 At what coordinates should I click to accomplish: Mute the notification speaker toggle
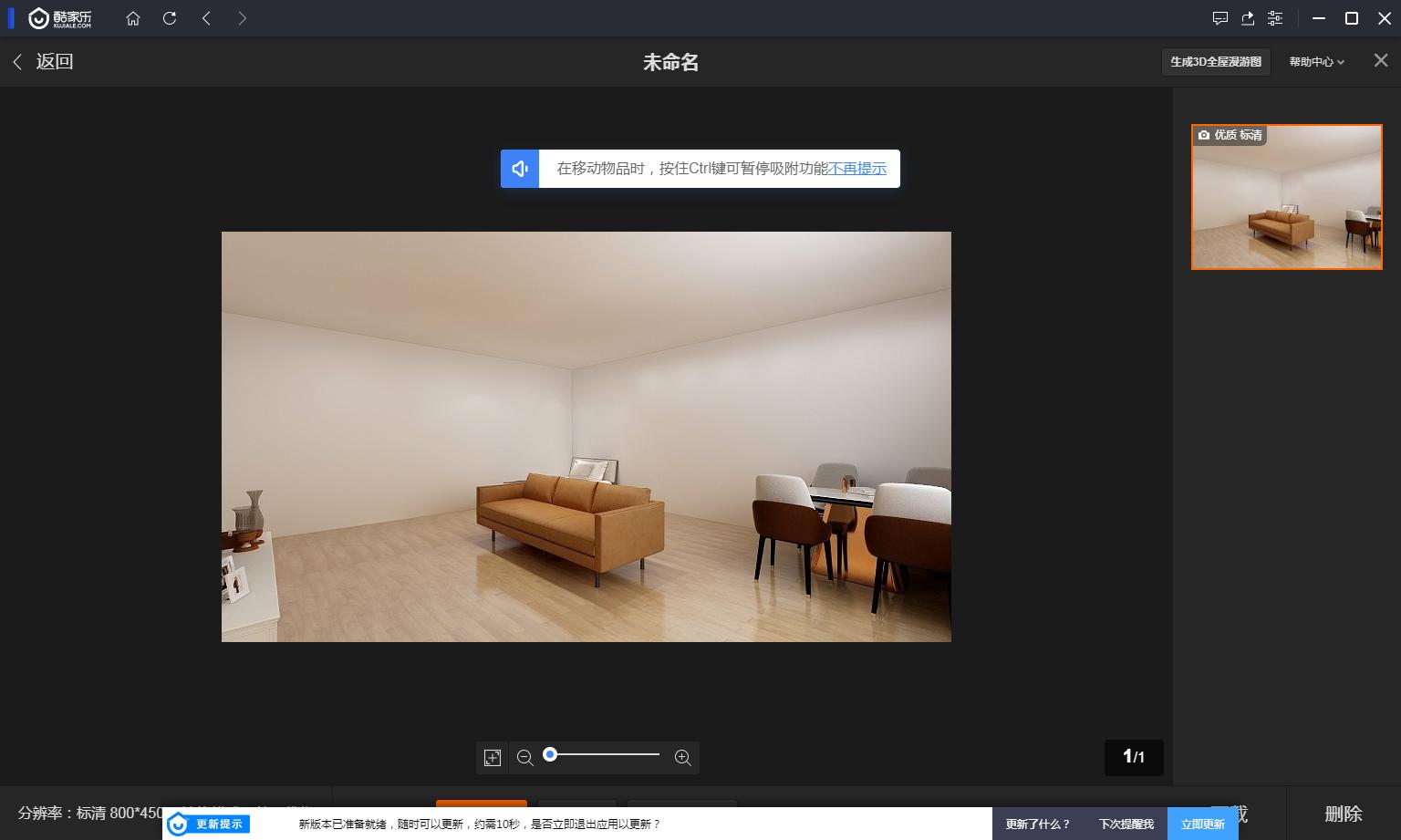[x=520, y=169]
